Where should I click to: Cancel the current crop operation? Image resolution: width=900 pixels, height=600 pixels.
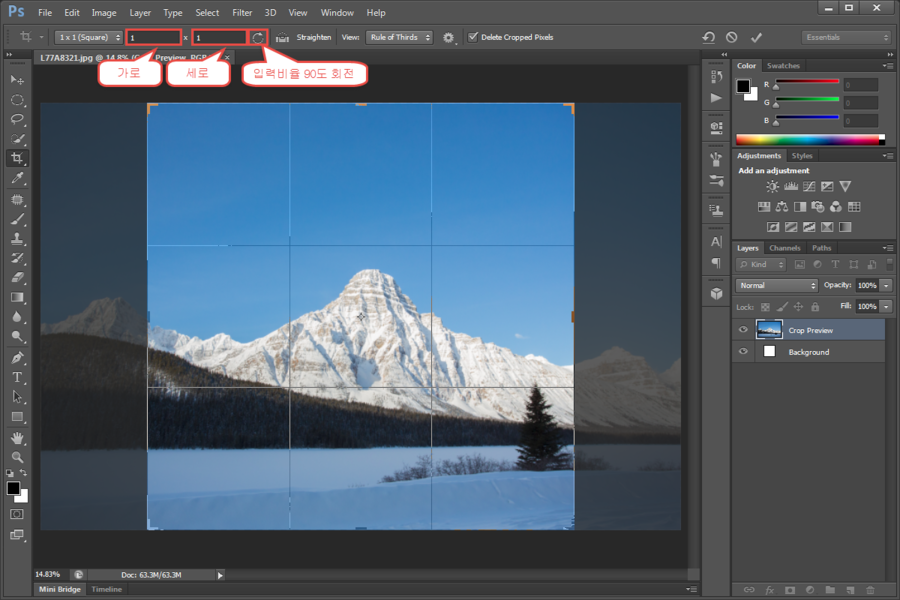pyautogui.click(x=731, y=37)
